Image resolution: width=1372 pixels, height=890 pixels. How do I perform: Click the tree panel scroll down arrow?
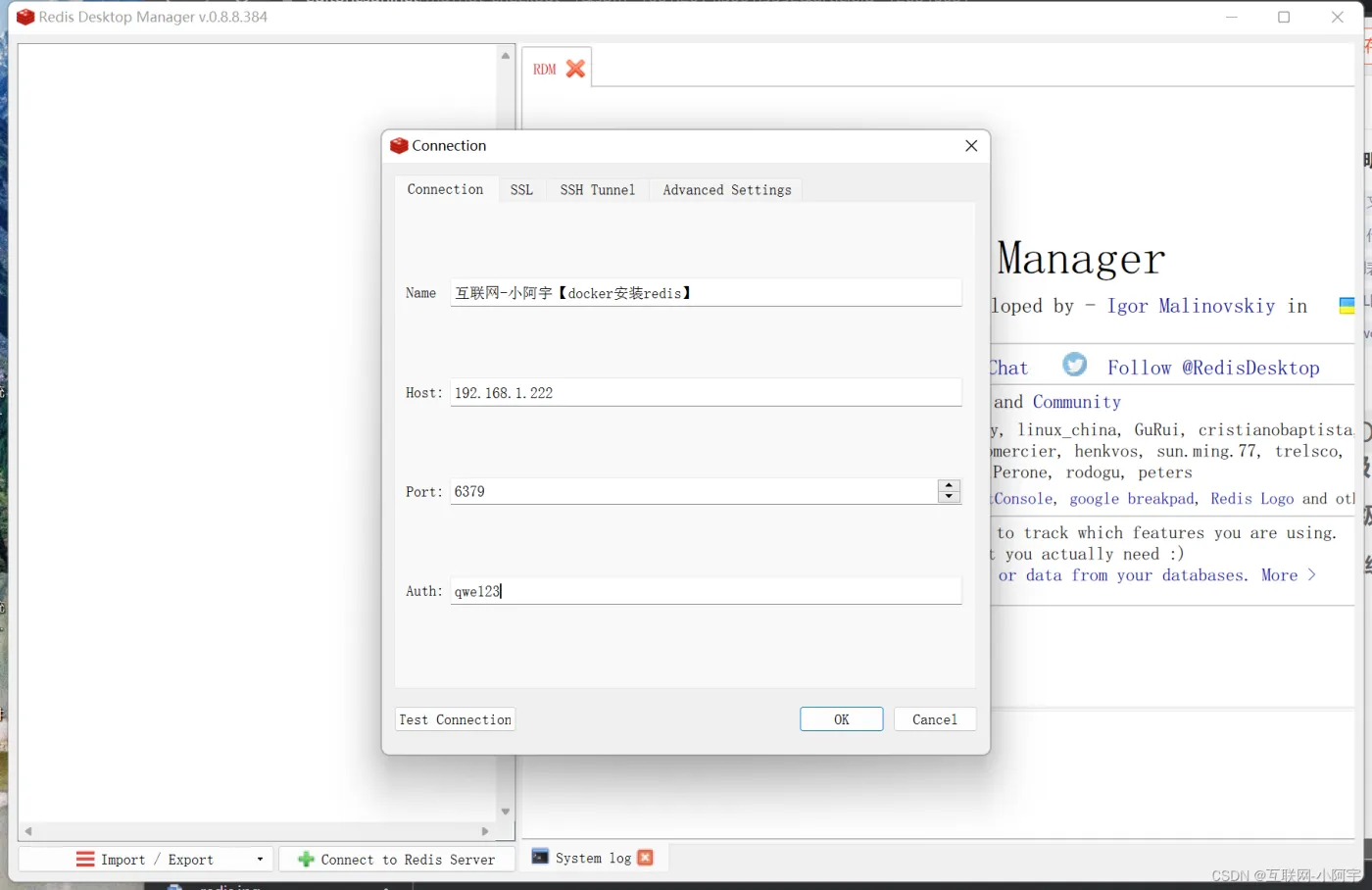click(506, 812)
